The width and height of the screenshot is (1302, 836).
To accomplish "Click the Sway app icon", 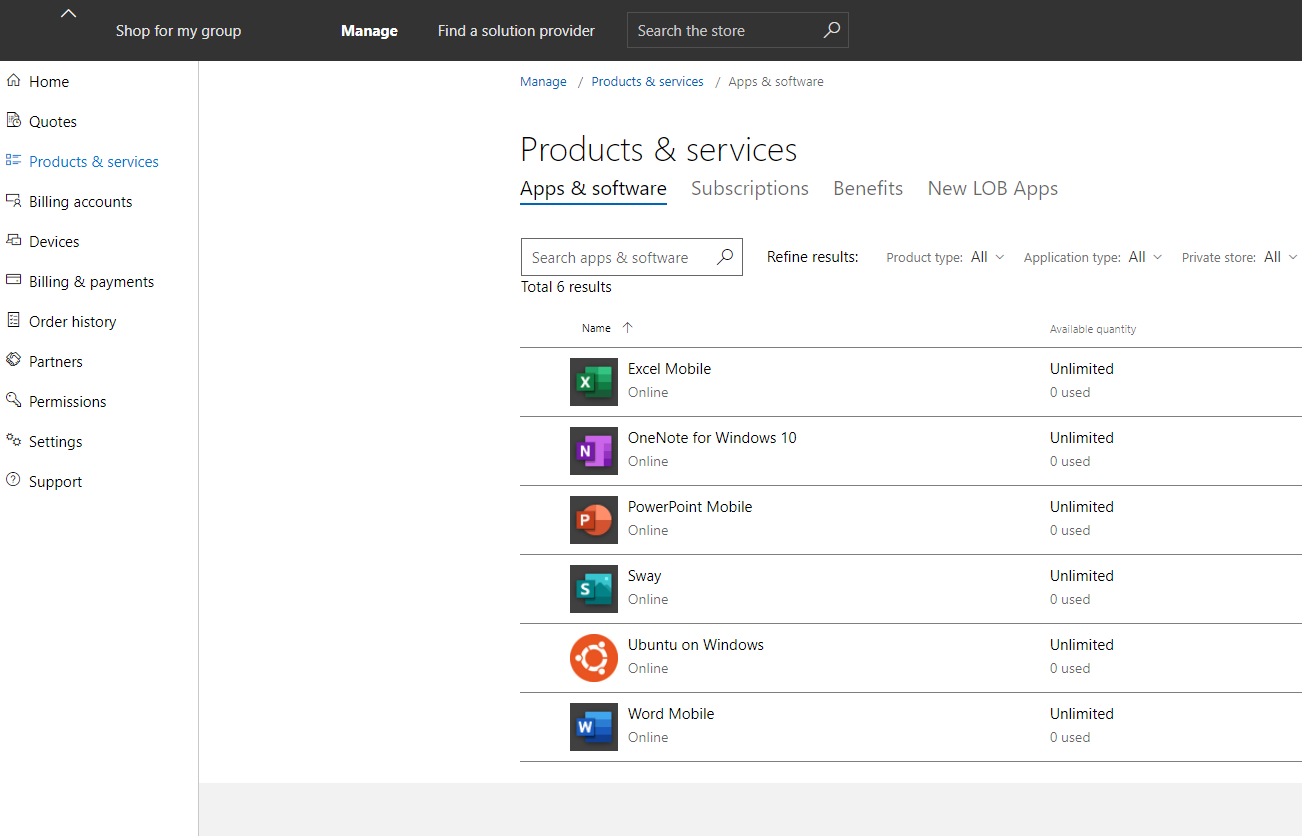I will pos(594,589).
